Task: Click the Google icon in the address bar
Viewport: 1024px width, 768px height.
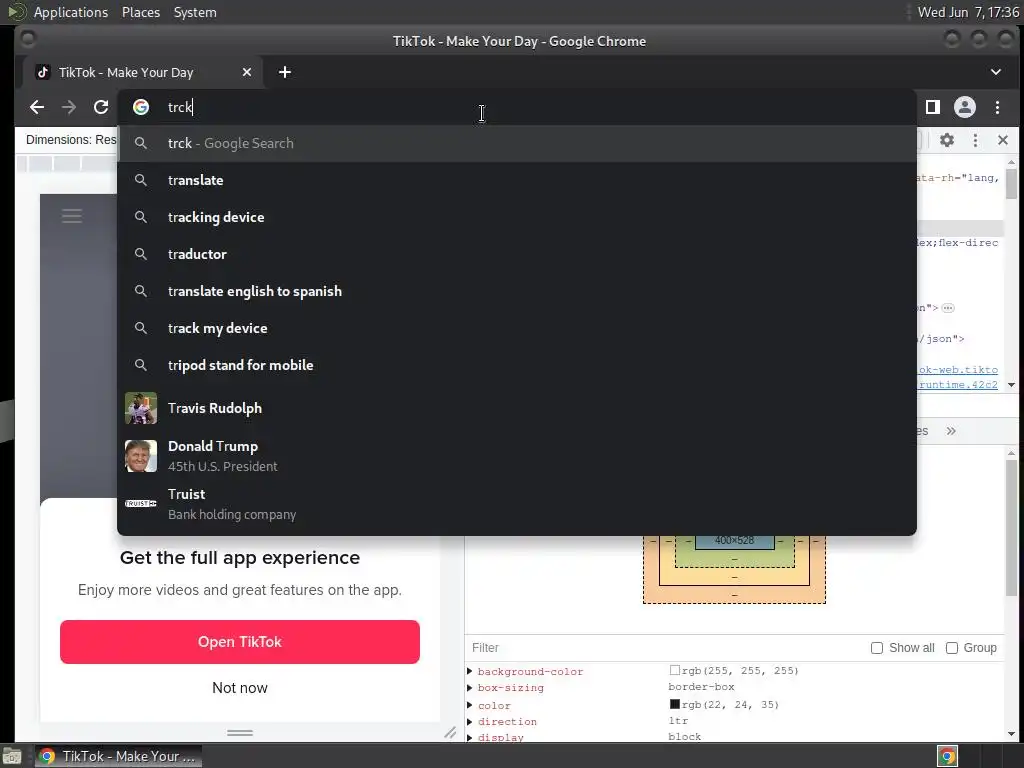Action: point(141,107)
